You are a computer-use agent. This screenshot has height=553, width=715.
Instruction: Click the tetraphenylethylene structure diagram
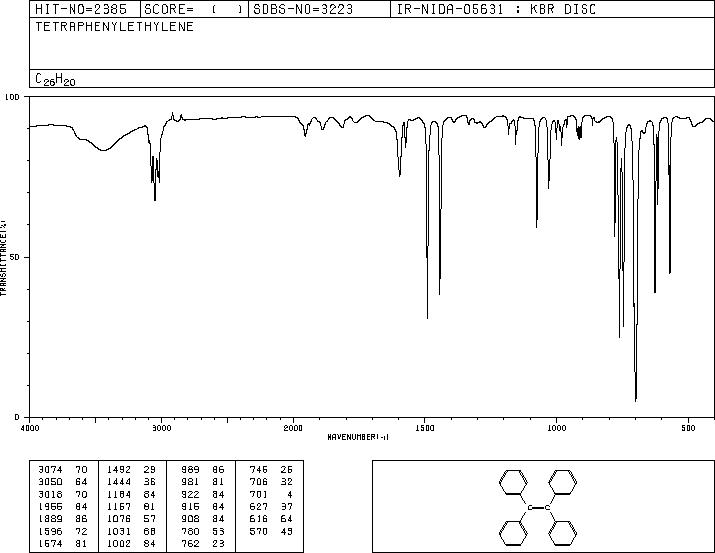[x=538, y=507]
